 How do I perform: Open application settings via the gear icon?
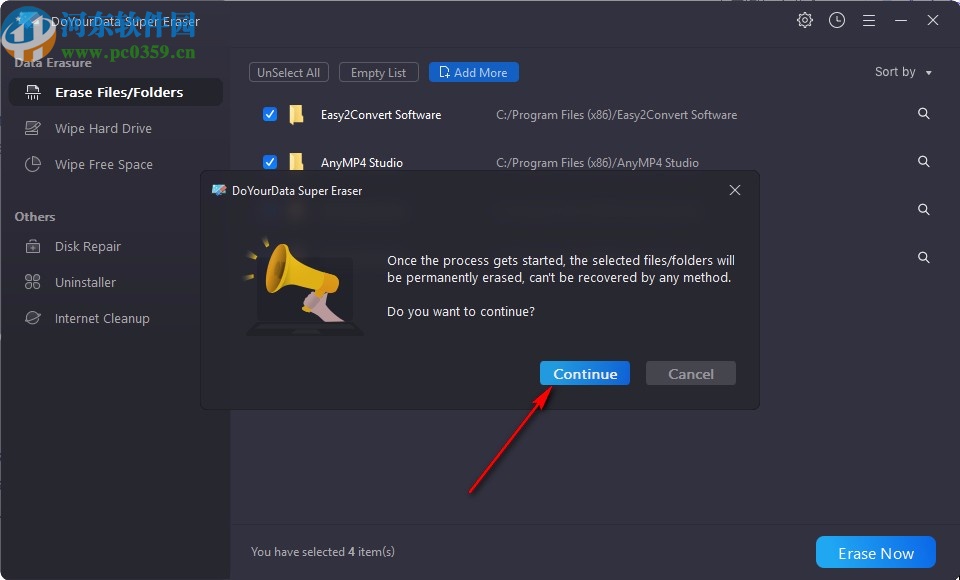click(805, 20)
